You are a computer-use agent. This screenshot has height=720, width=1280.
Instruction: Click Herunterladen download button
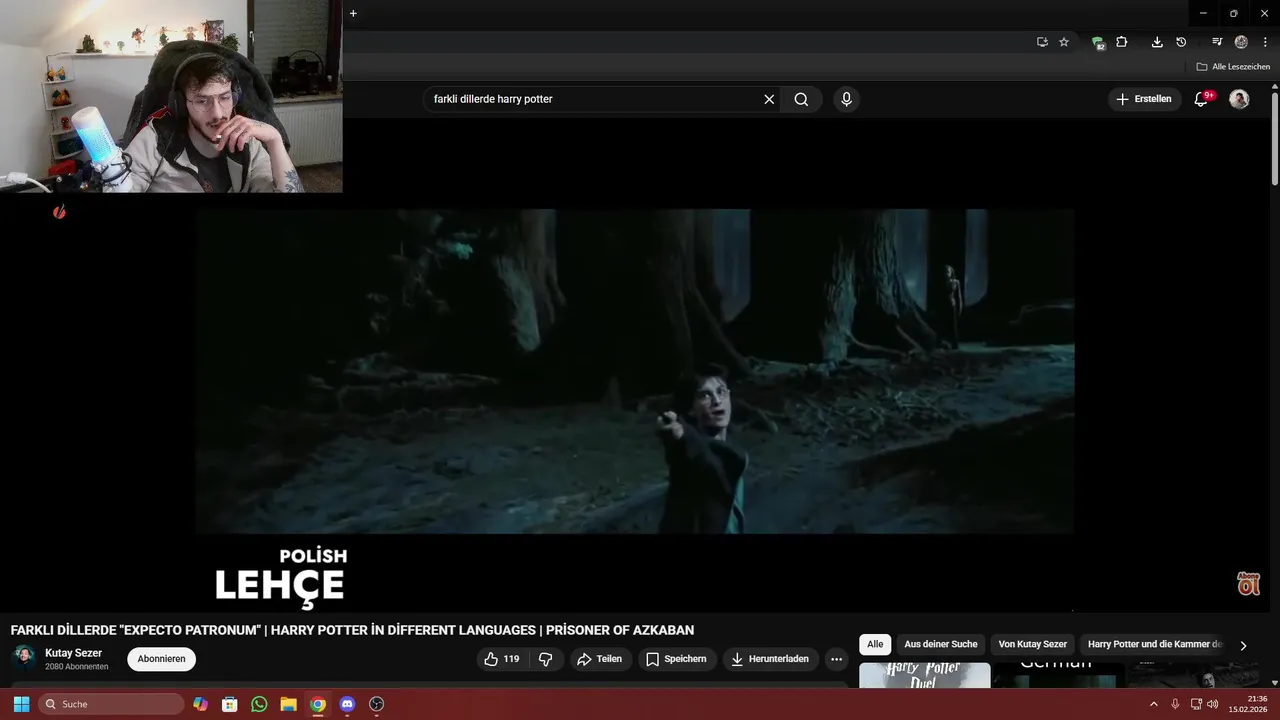770,659
